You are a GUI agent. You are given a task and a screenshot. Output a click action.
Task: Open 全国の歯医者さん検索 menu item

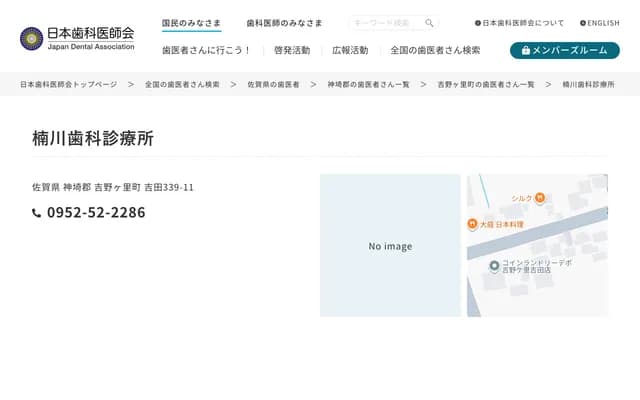click(435, 50)
